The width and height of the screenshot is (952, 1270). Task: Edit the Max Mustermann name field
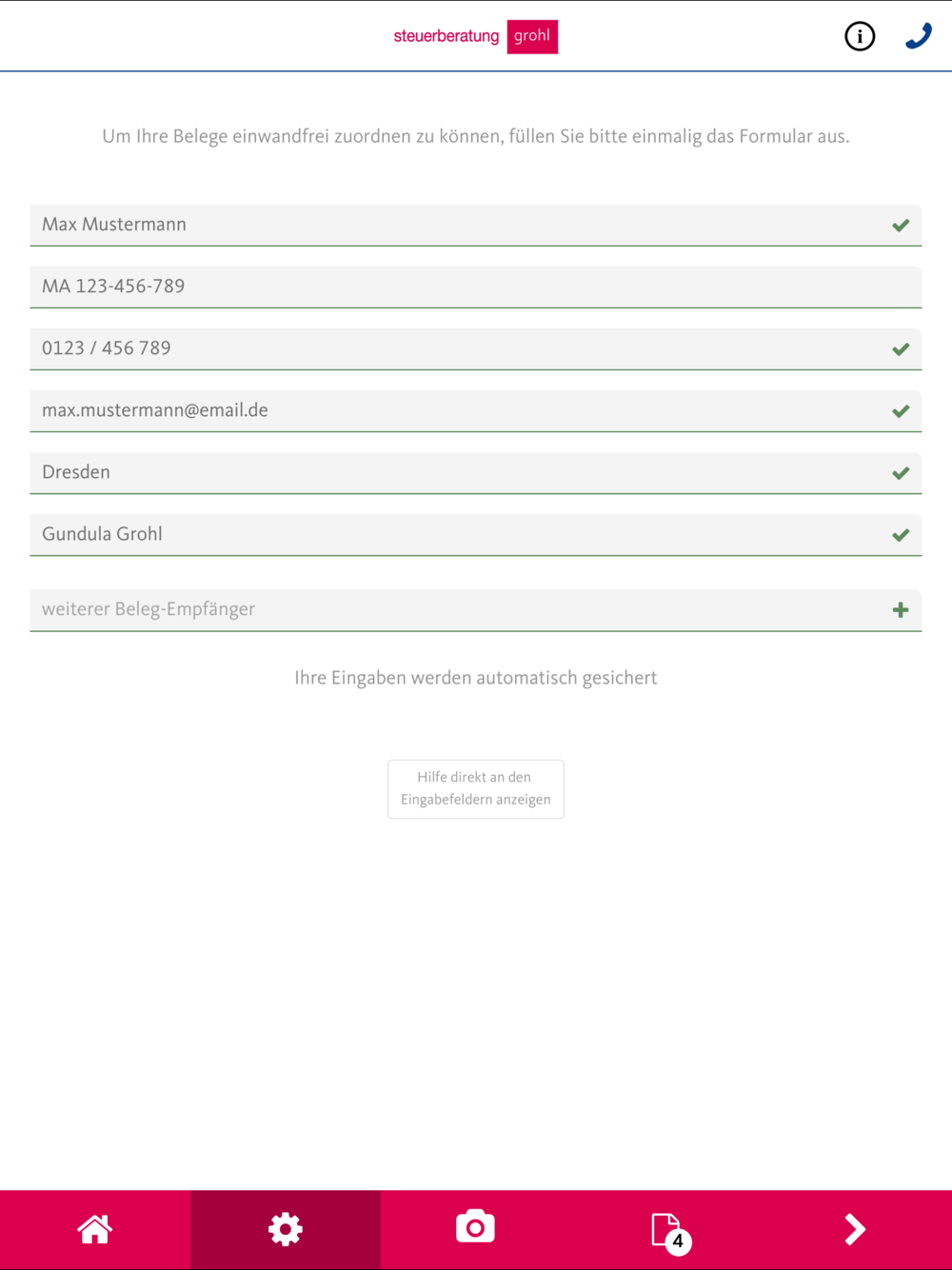tap(476, 225)
